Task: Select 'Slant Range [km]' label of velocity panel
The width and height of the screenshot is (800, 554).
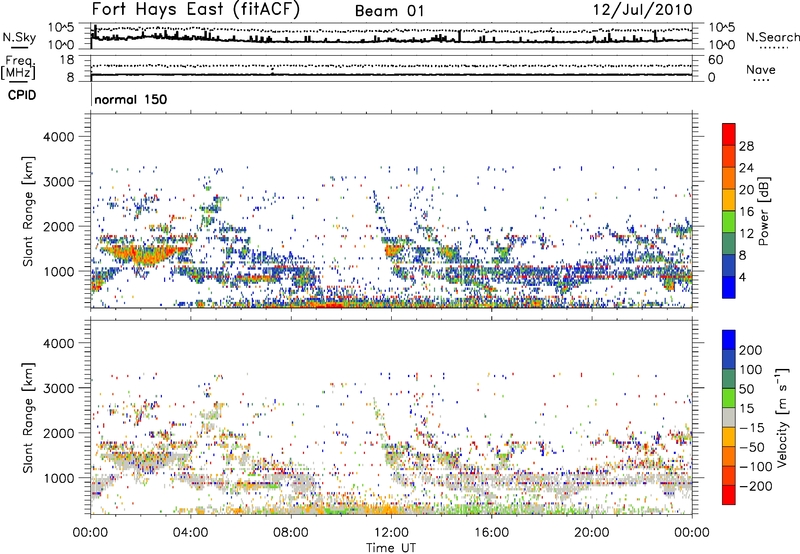Action: 28,417
